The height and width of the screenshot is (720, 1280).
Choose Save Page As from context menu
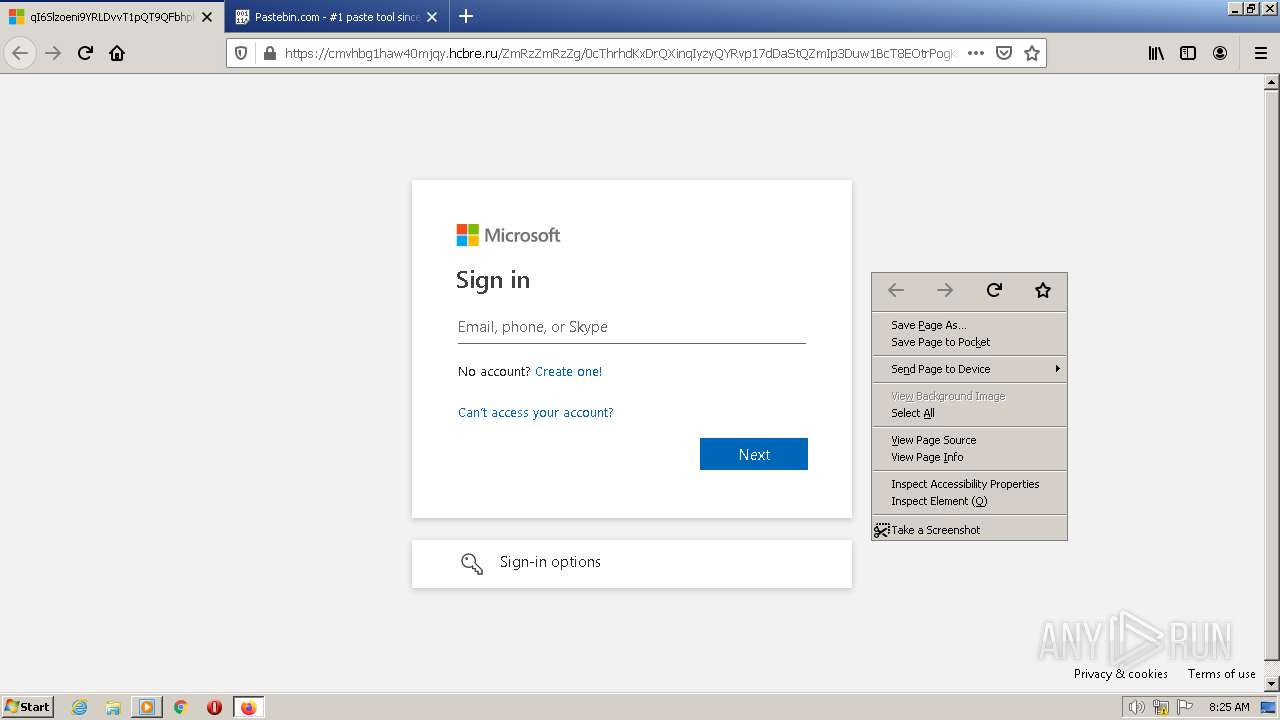click(969, 325)
